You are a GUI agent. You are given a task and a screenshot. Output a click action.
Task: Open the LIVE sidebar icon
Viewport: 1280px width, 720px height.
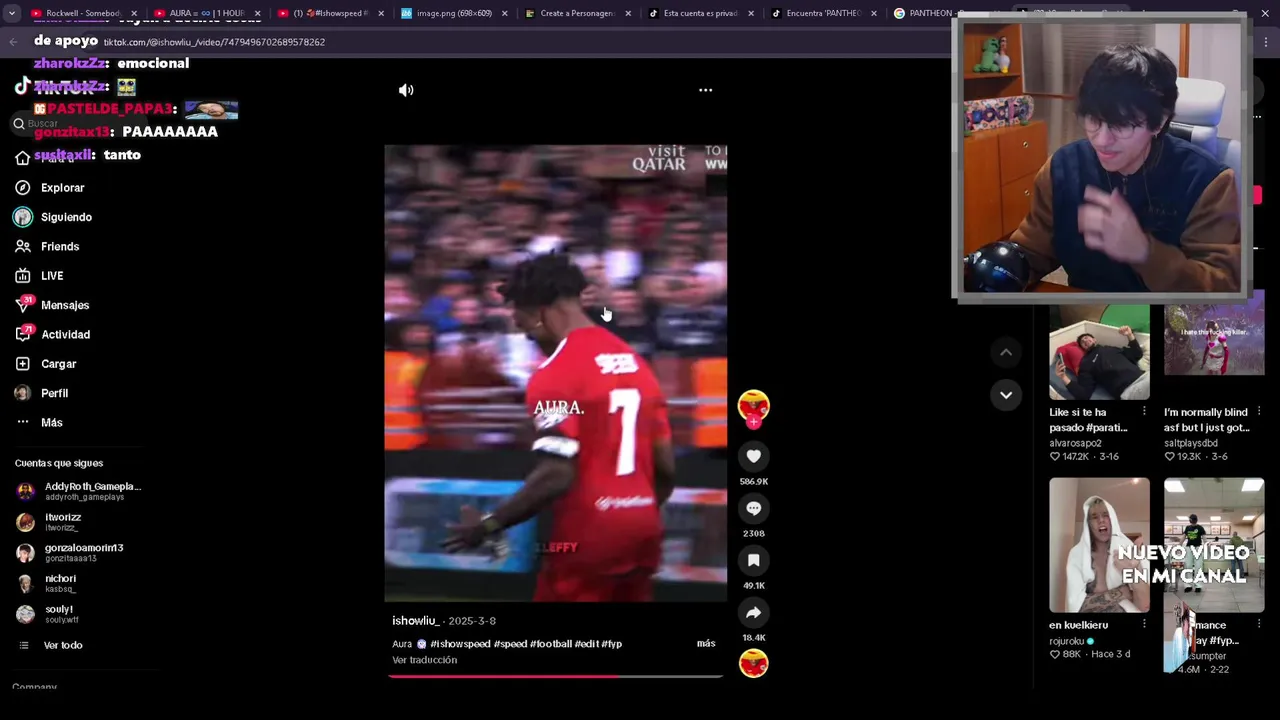tap(23, 276)
